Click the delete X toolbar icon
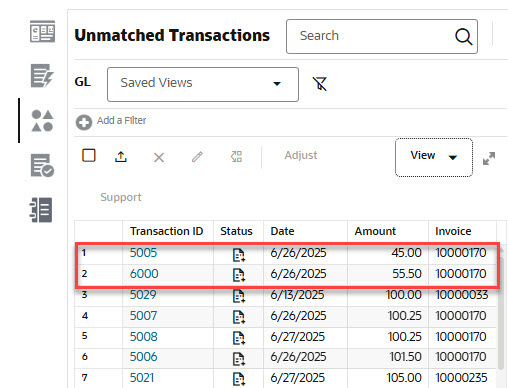 point(159,157)
